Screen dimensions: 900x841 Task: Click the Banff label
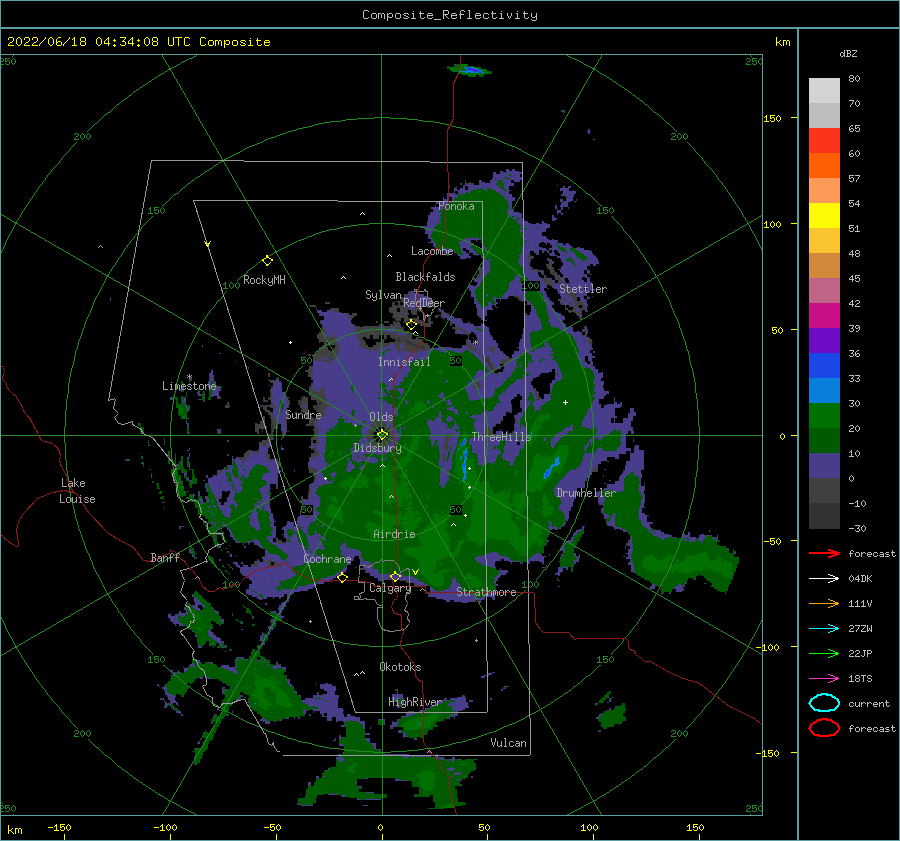[x=165, y=557]
